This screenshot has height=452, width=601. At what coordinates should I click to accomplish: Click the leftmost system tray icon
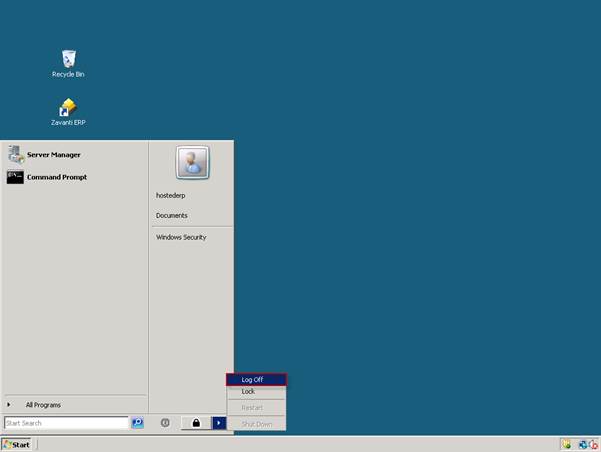point(566,444)
